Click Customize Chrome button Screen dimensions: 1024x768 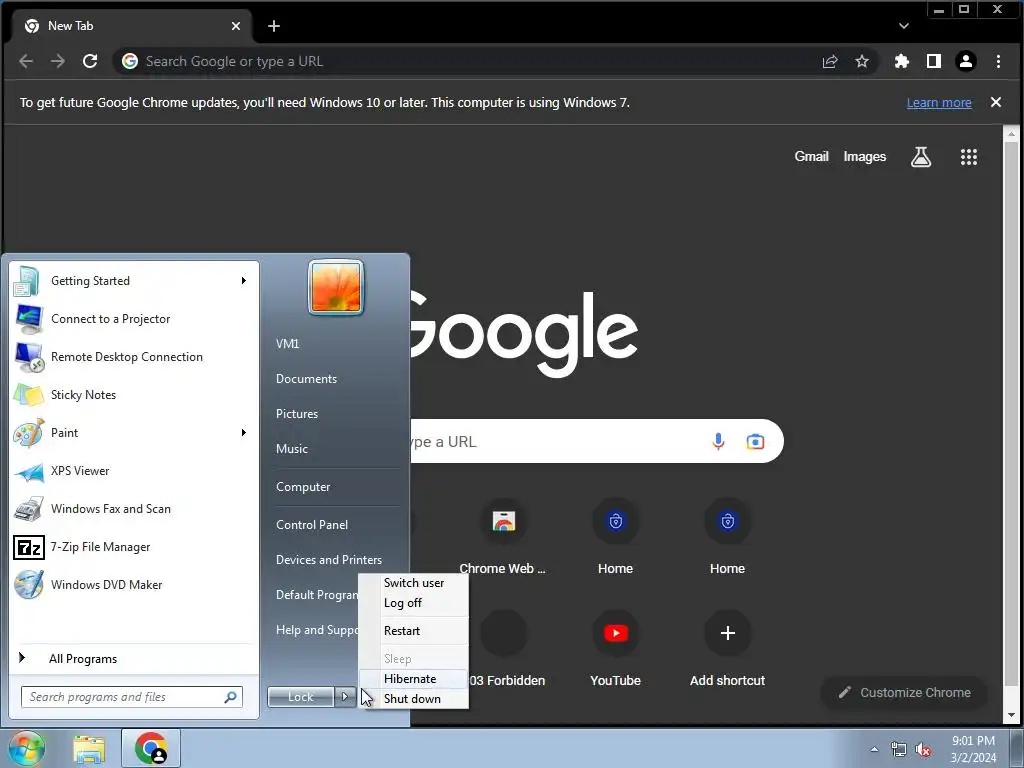coord(904,692)
